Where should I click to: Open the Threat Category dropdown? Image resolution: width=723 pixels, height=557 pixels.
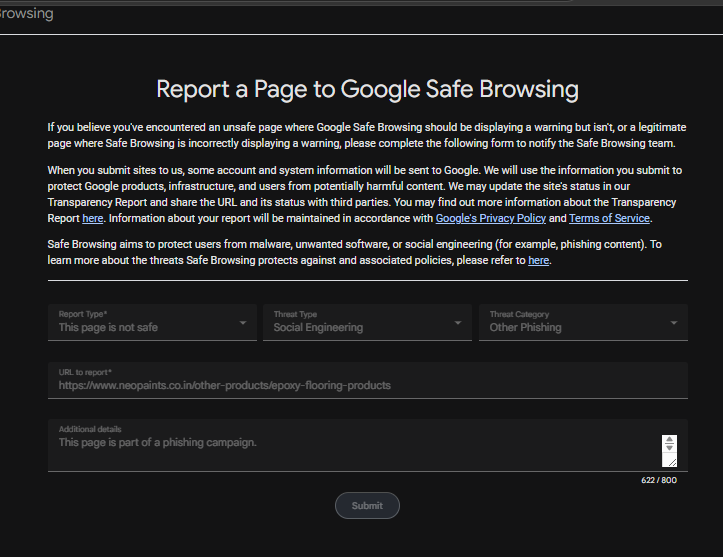click(583, 322)
